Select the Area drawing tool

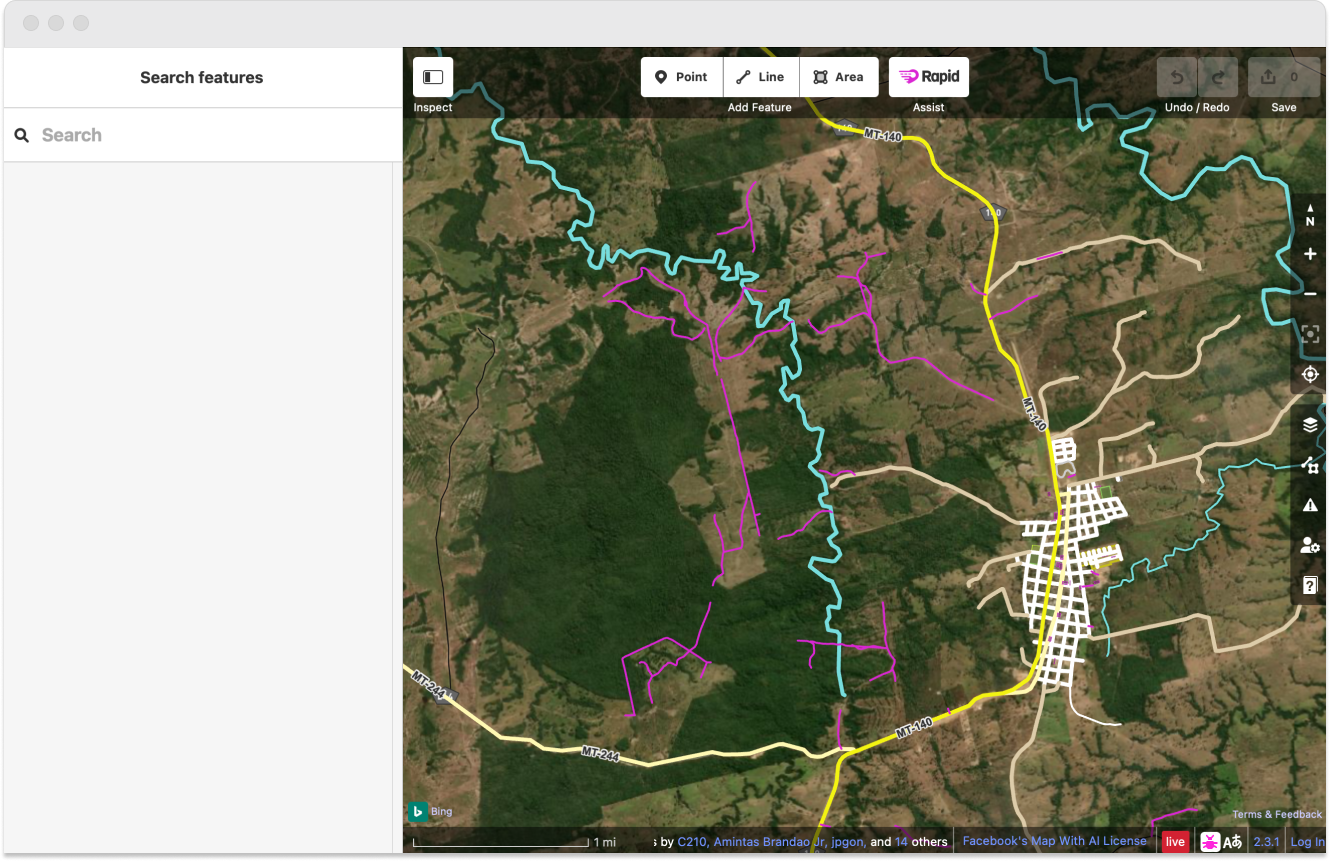[x=839, y=77]
